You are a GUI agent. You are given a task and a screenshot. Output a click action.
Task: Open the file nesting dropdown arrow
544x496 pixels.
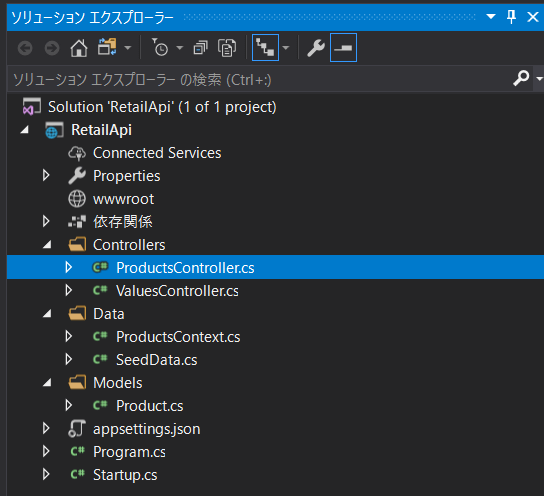click(x=286, y=48)
